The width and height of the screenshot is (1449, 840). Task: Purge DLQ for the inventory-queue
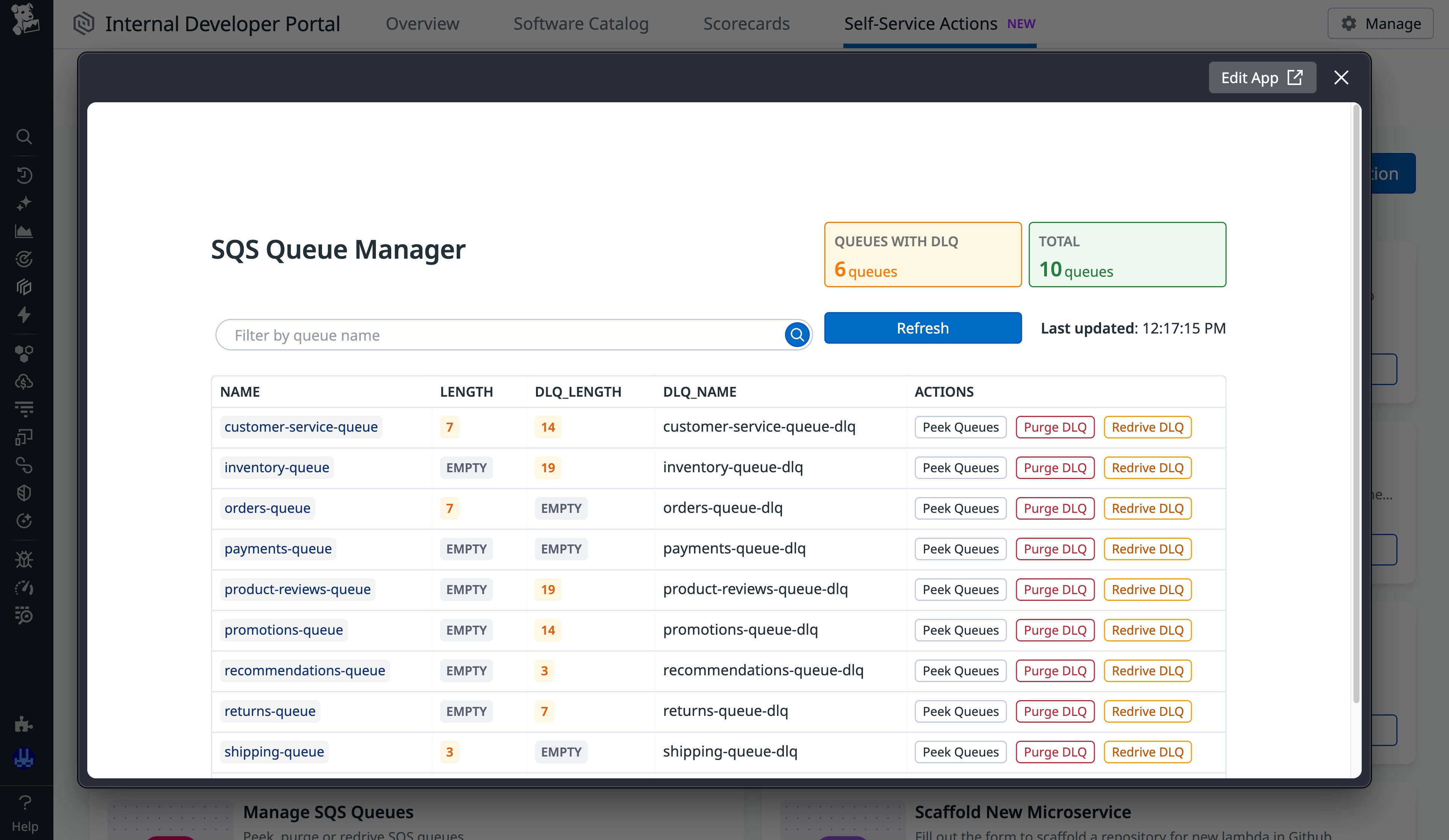point(1054,467)
